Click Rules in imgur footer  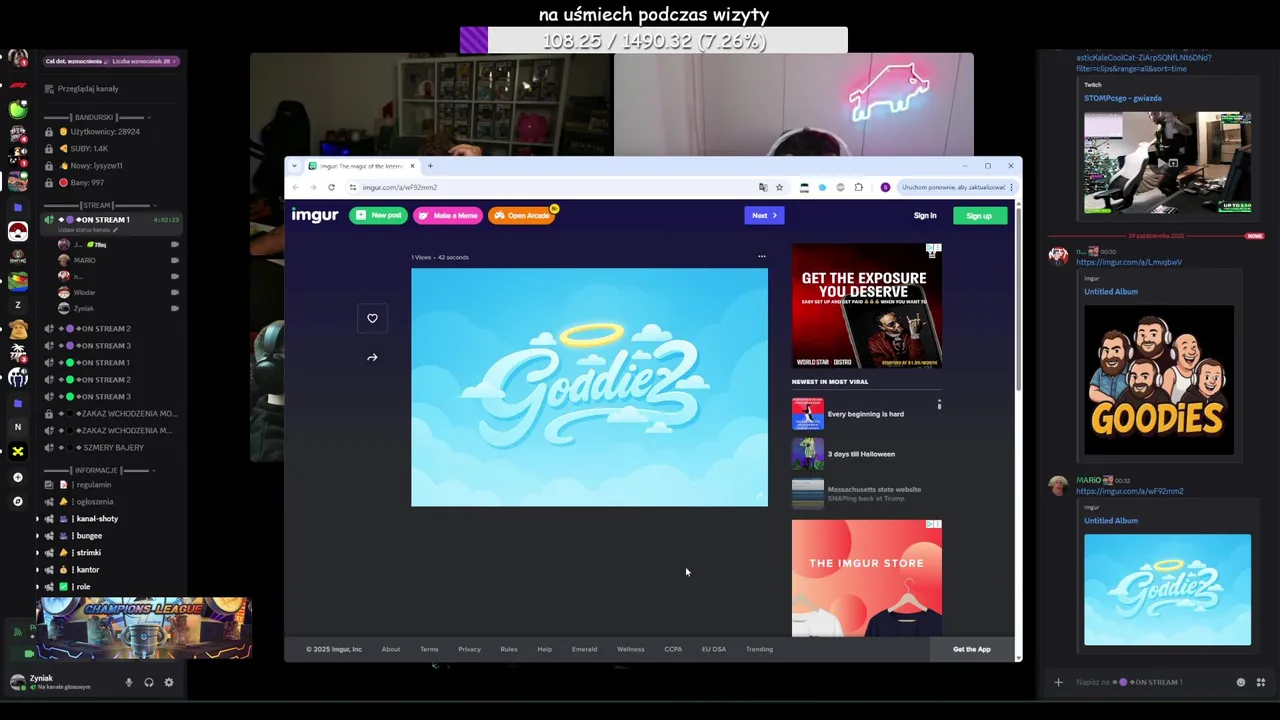(x=509, y=649)
